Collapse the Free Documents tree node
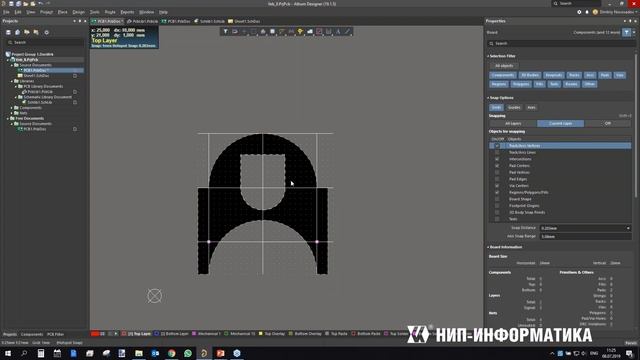640x360 pixels. click(8, 118)
